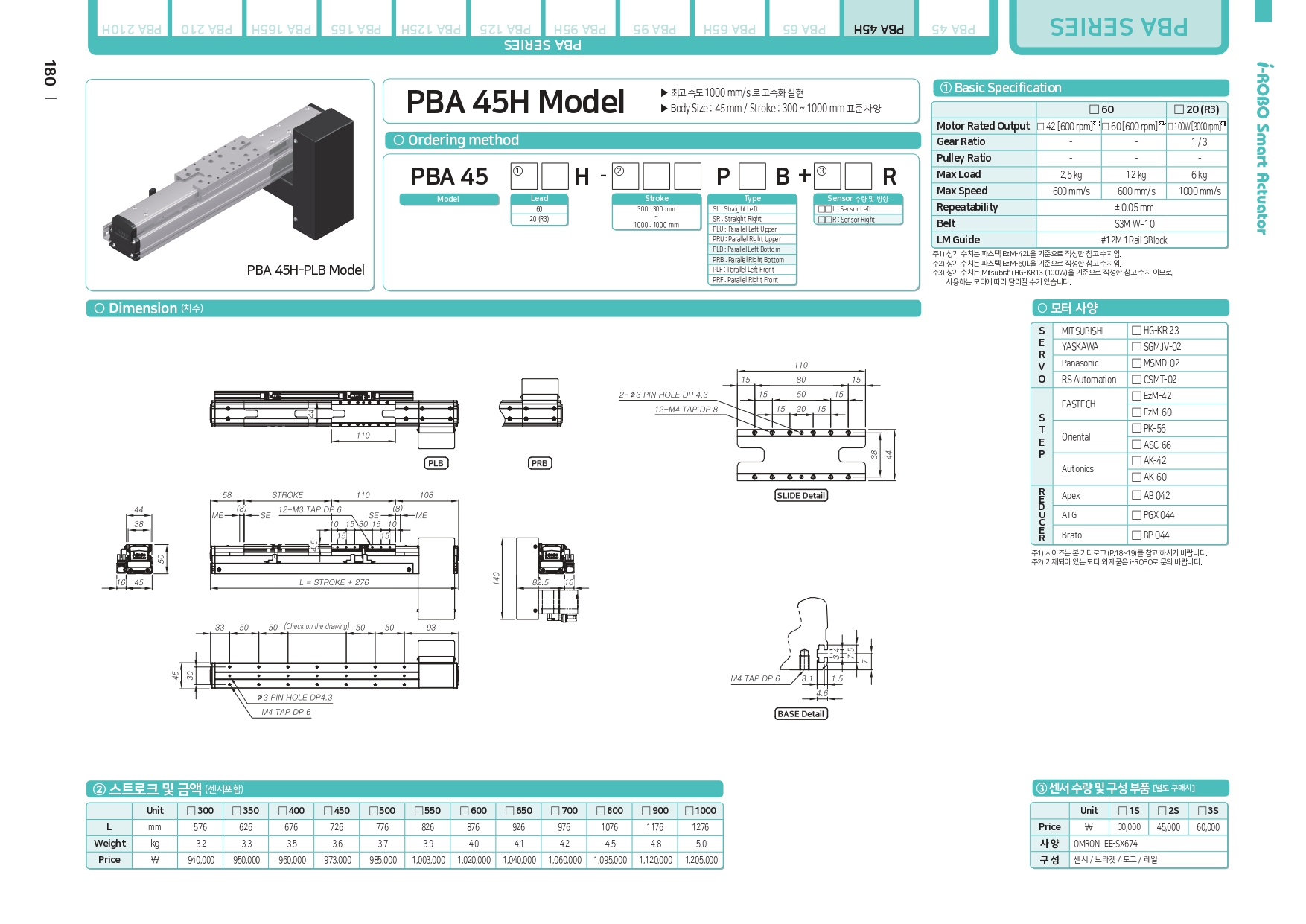Click the 'S3M W=10' belt value
The height and width of the screenshot is (924, 1306).
(1134, 223)
